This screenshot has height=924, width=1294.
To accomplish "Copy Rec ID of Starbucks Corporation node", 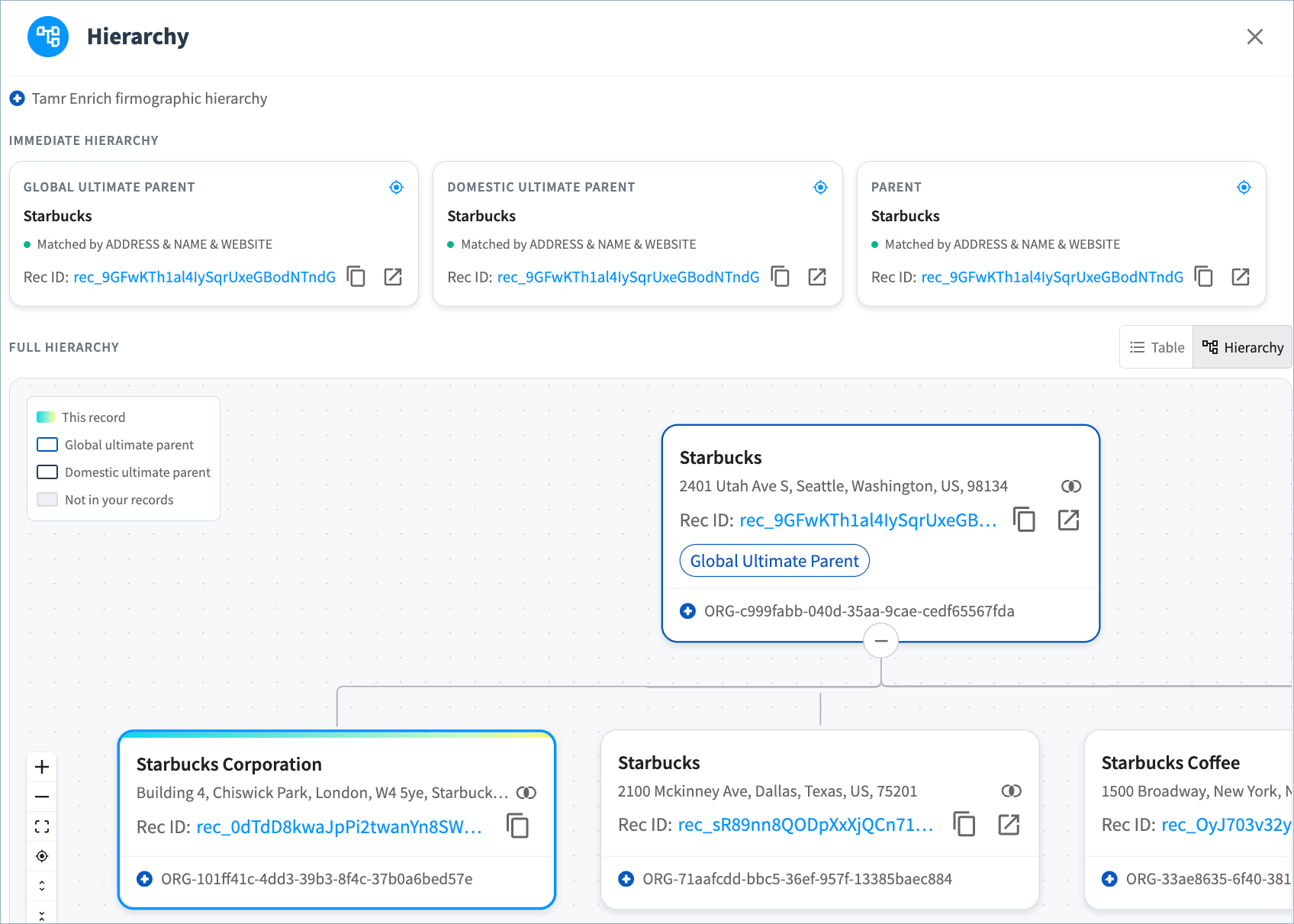I will [x=518, y=826].
